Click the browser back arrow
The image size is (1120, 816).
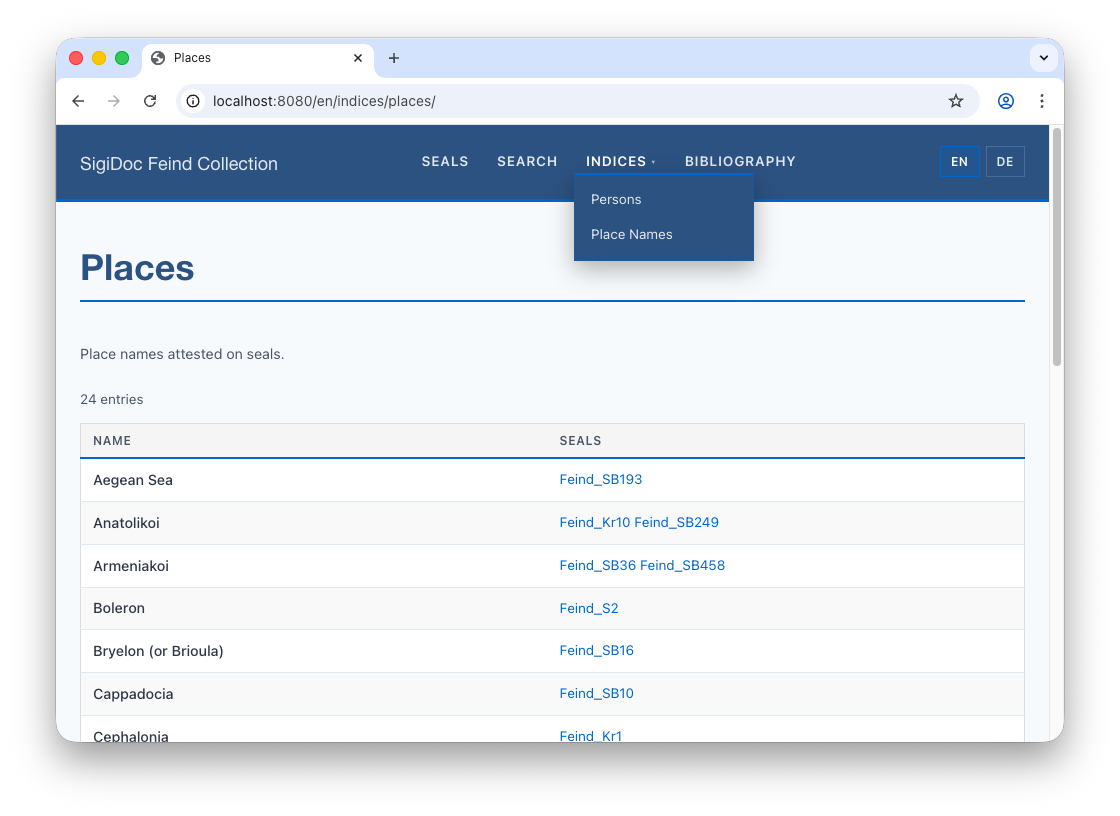pyautogui.click(x=78, y=101)
